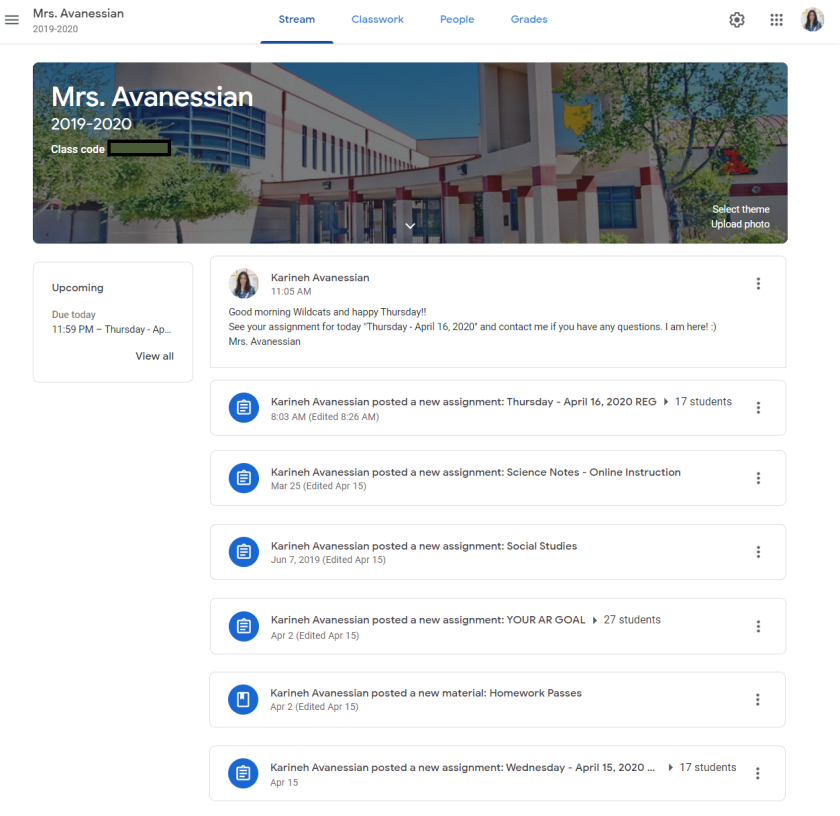
Task: Click the Homework Passes material icon
Action: tap(243, 699)
